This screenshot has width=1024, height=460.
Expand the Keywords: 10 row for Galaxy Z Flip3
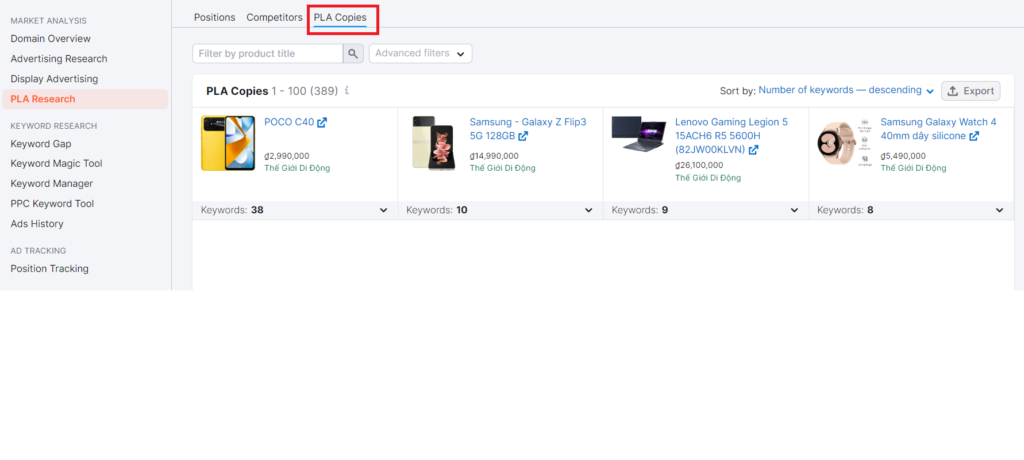click(x=589, y=211)
